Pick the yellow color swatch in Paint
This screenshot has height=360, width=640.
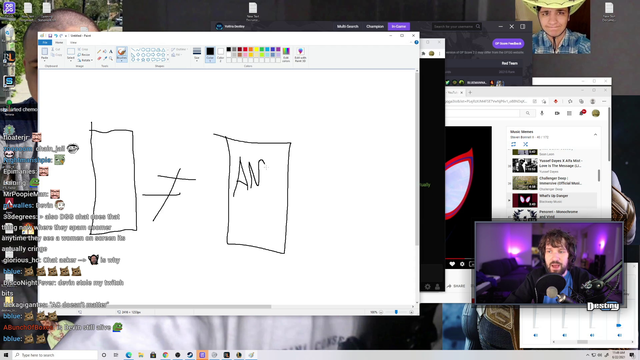coord(256,49)
